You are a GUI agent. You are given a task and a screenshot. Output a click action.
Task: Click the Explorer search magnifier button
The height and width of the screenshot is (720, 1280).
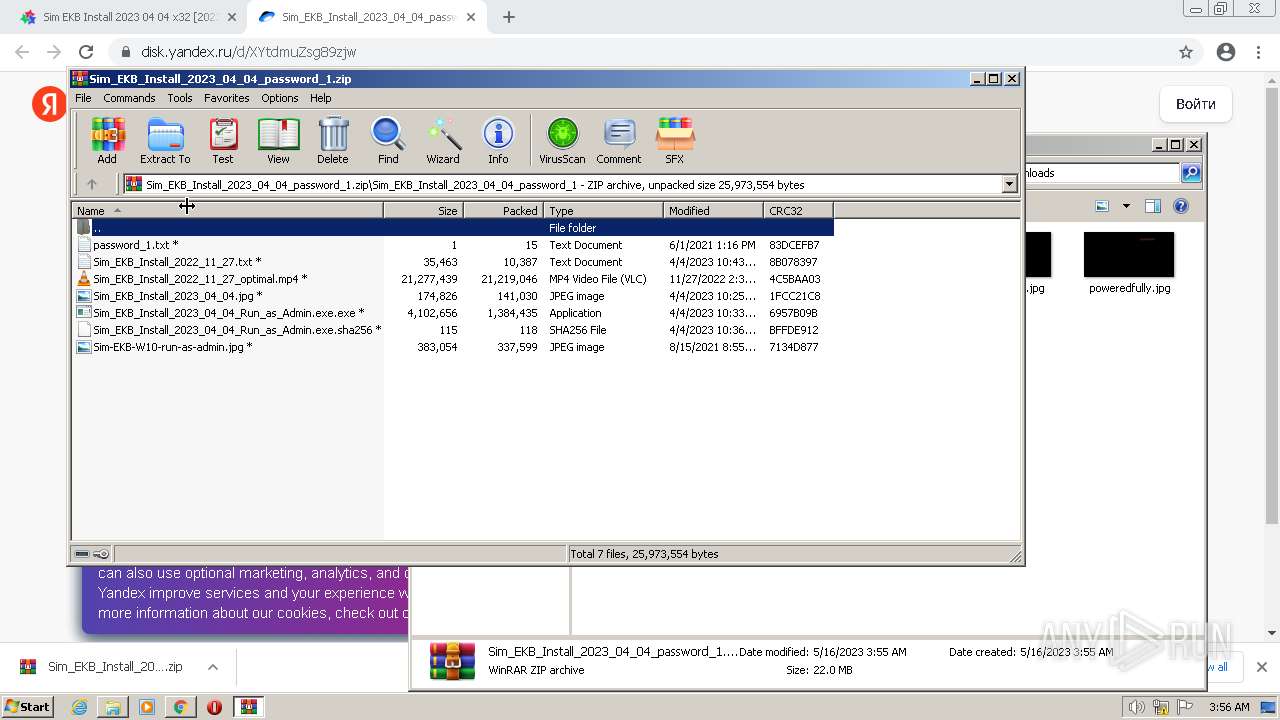pyautogui.click(x=1191, y=173)
